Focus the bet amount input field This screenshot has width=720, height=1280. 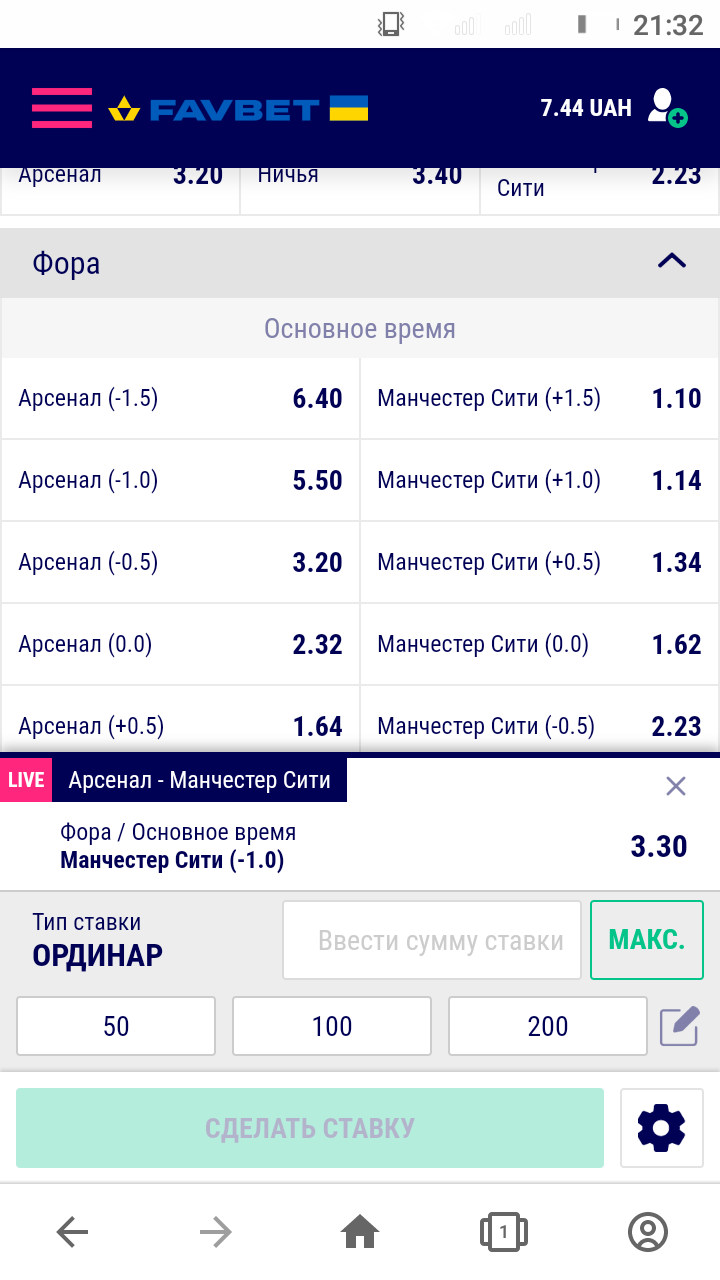[x=432, y=940]
